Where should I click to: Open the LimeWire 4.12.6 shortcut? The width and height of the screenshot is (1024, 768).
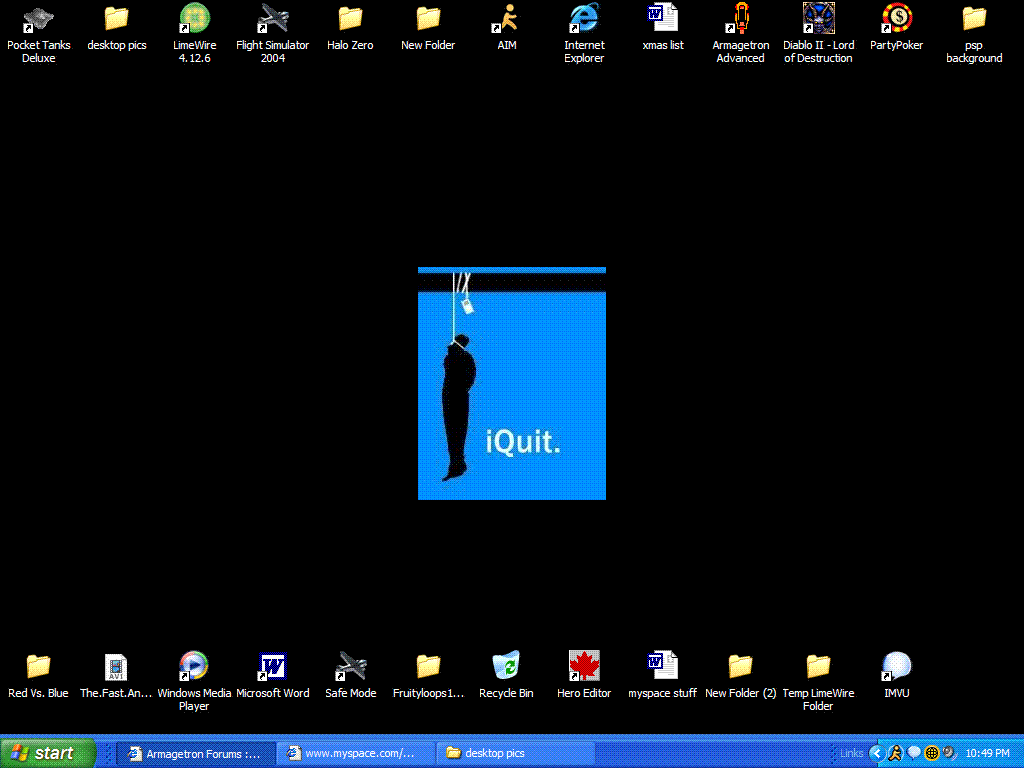[x=194, y=19]
